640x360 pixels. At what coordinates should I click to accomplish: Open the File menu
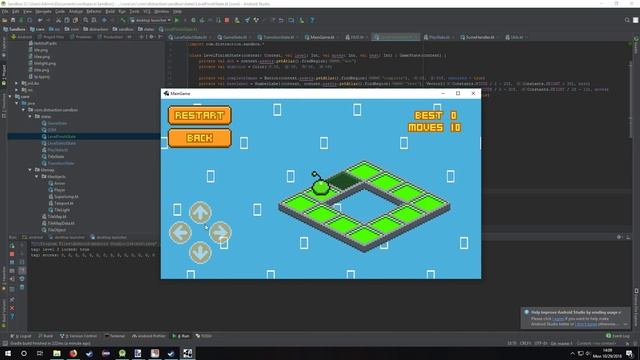click(x=5, y=11)
